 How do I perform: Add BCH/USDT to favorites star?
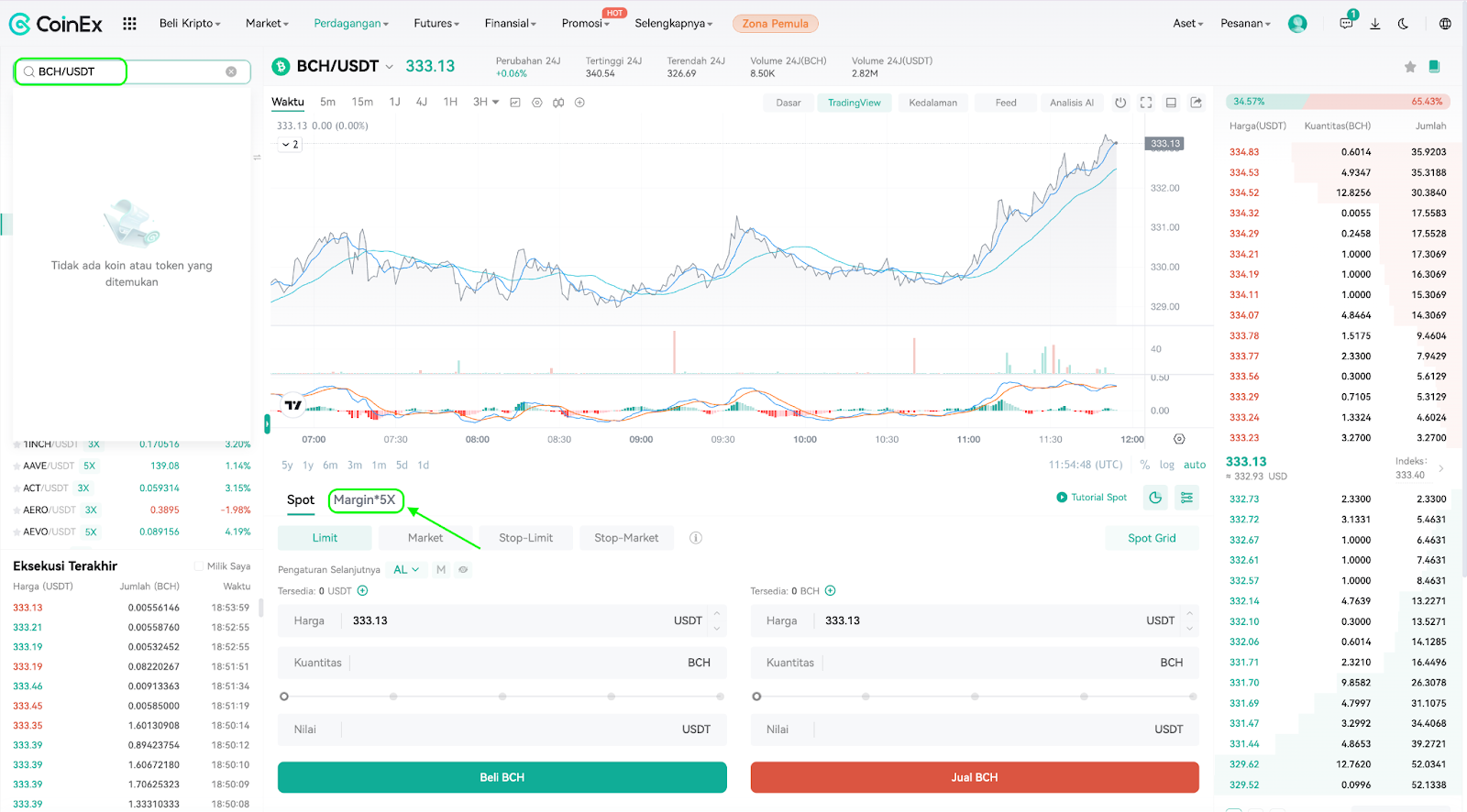(x=1410, y=67)
